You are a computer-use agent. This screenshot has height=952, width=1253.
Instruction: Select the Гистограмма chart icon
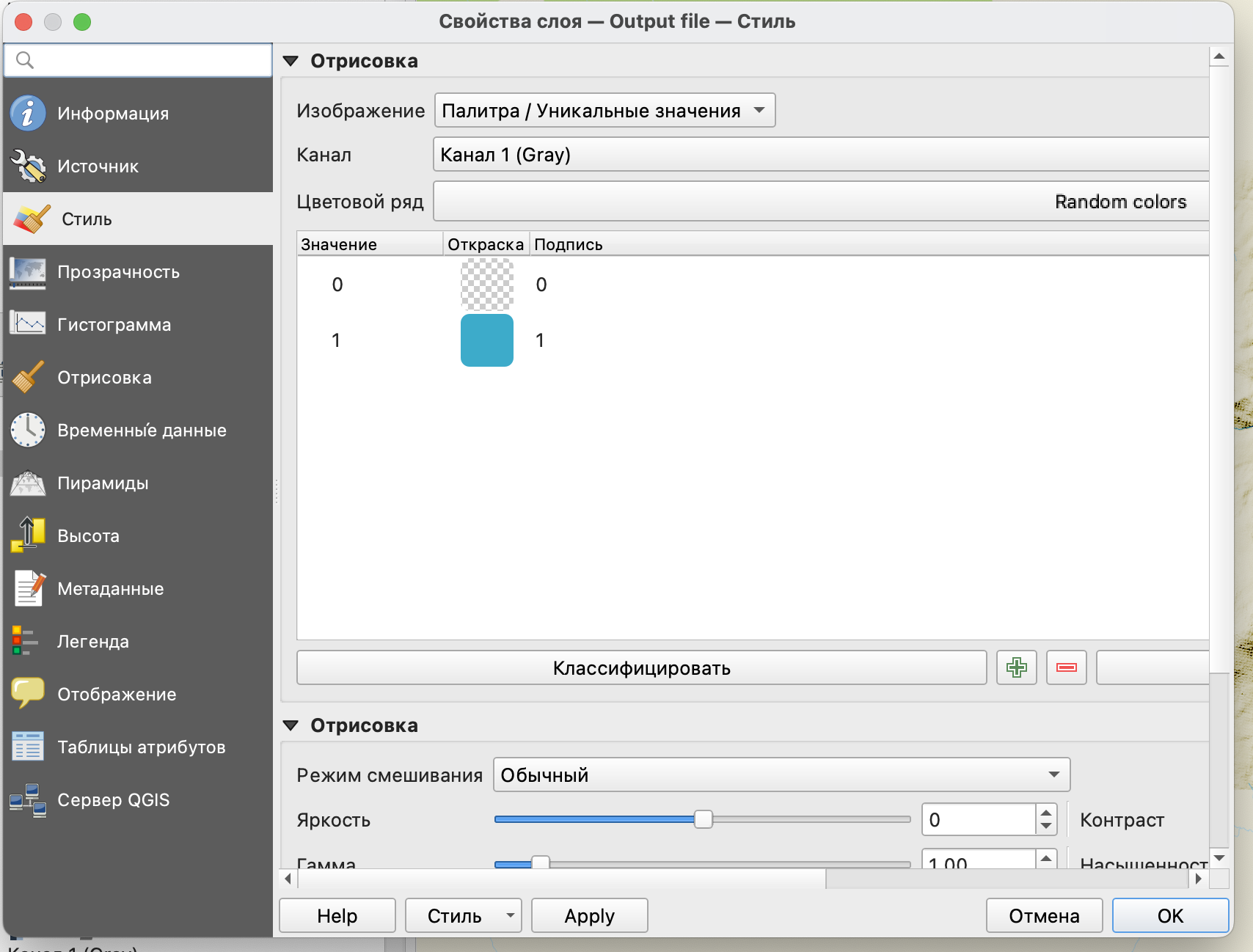click(28, 324)
